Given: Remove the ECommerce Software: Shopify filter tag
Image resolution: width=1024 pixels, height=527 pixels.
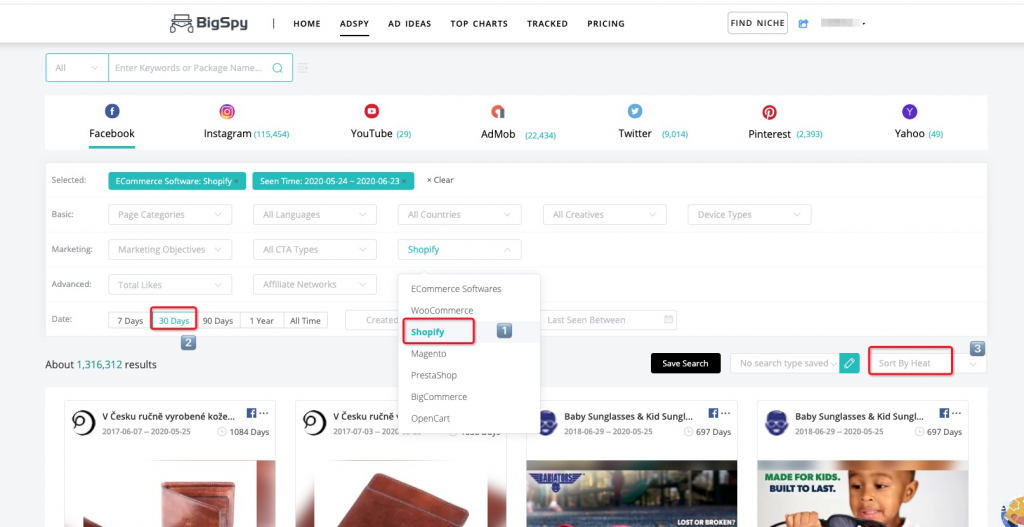Looking at the screenshot, I should 236,181.
